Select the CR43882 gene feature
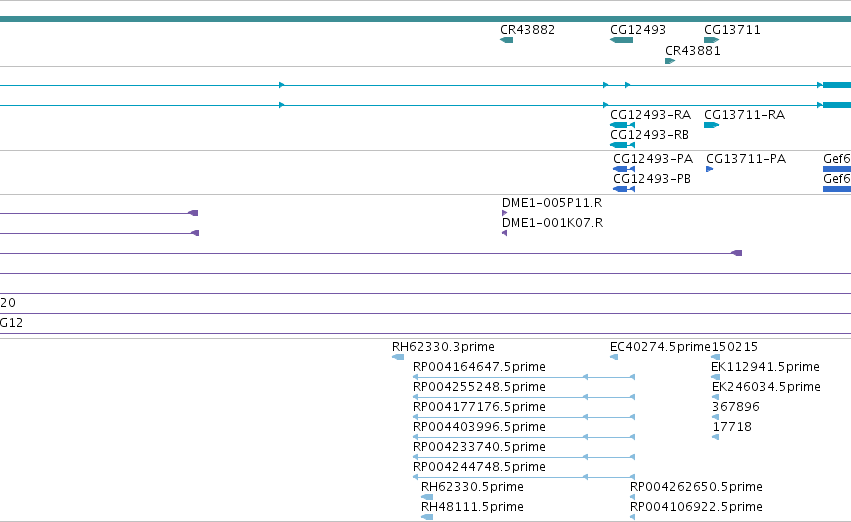Viewport: 851px width, 522px height. pyautogui.click(x=506, y=40)
